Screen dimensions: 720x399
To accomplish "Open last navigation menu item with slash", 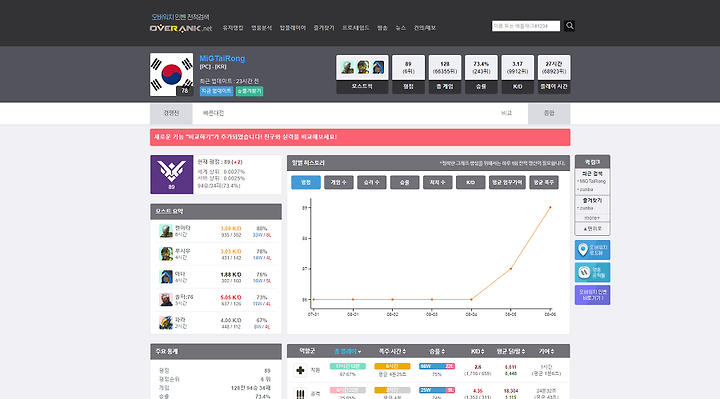I will click(x=425, y=28).
